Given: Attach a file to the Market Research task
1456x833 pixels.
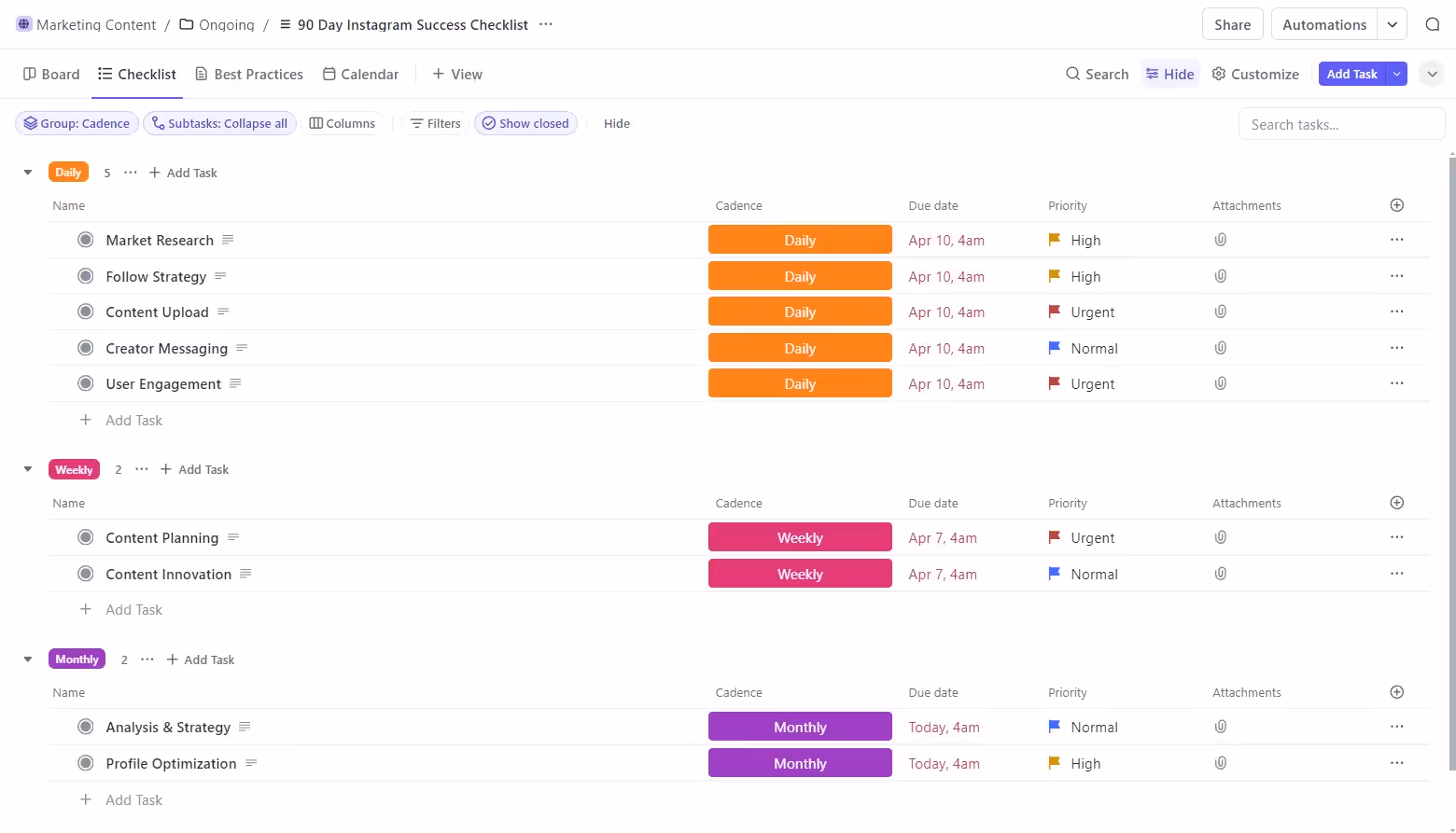Looking at the screenshot, I should click(x=1220, y=240).
